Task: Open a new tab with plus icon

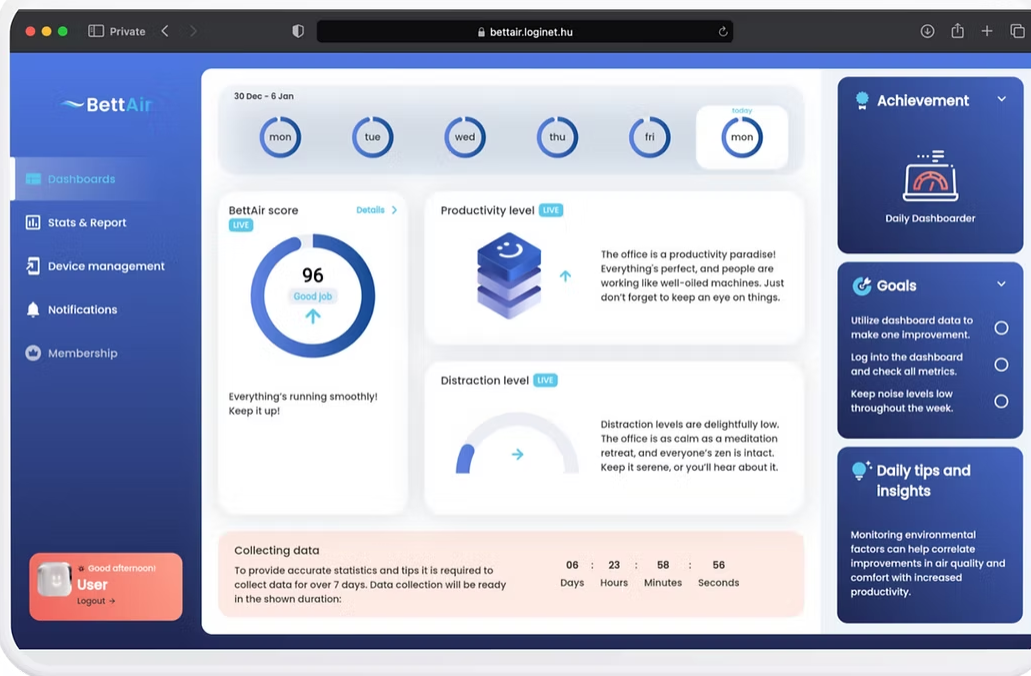Action: coord(987,31)
